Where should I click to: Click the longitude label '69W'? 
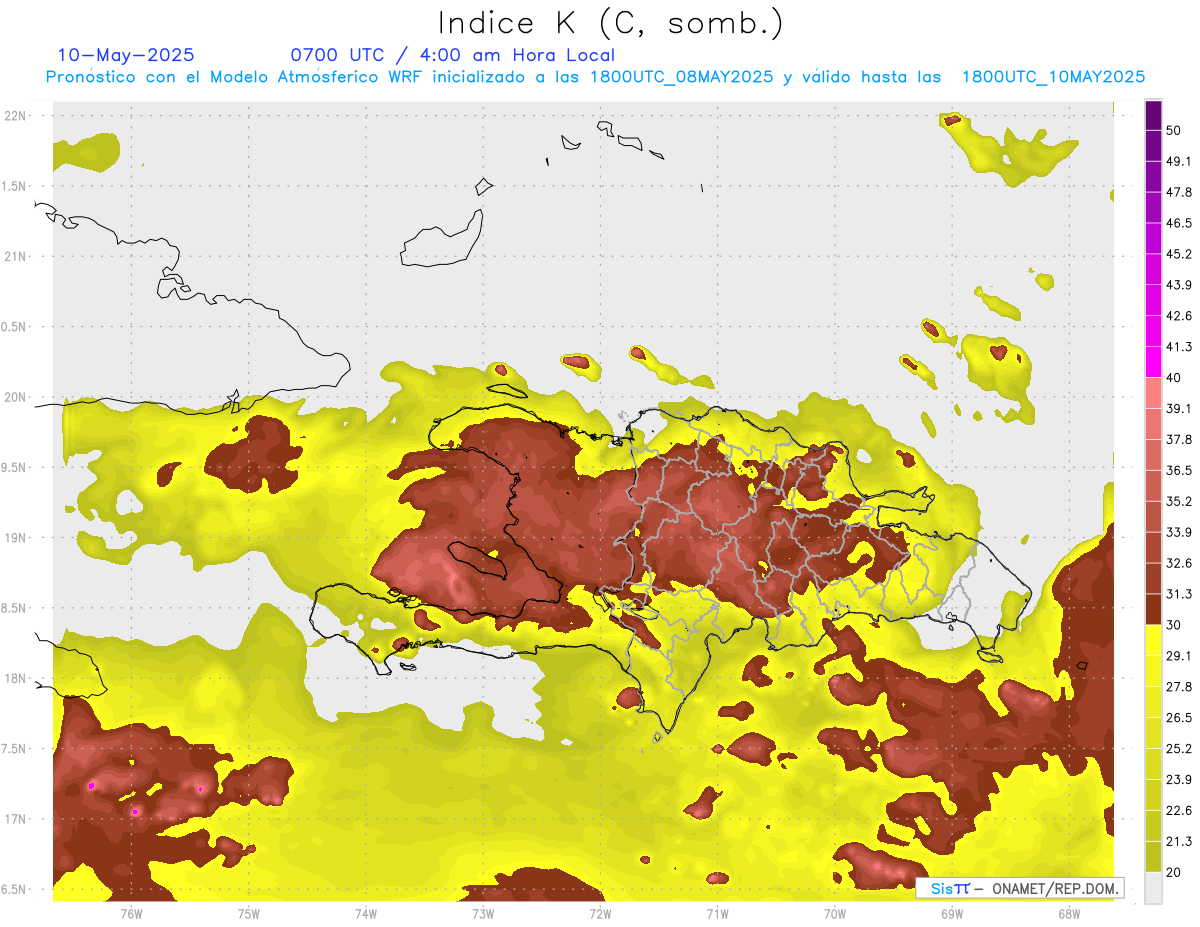point(952,913)
